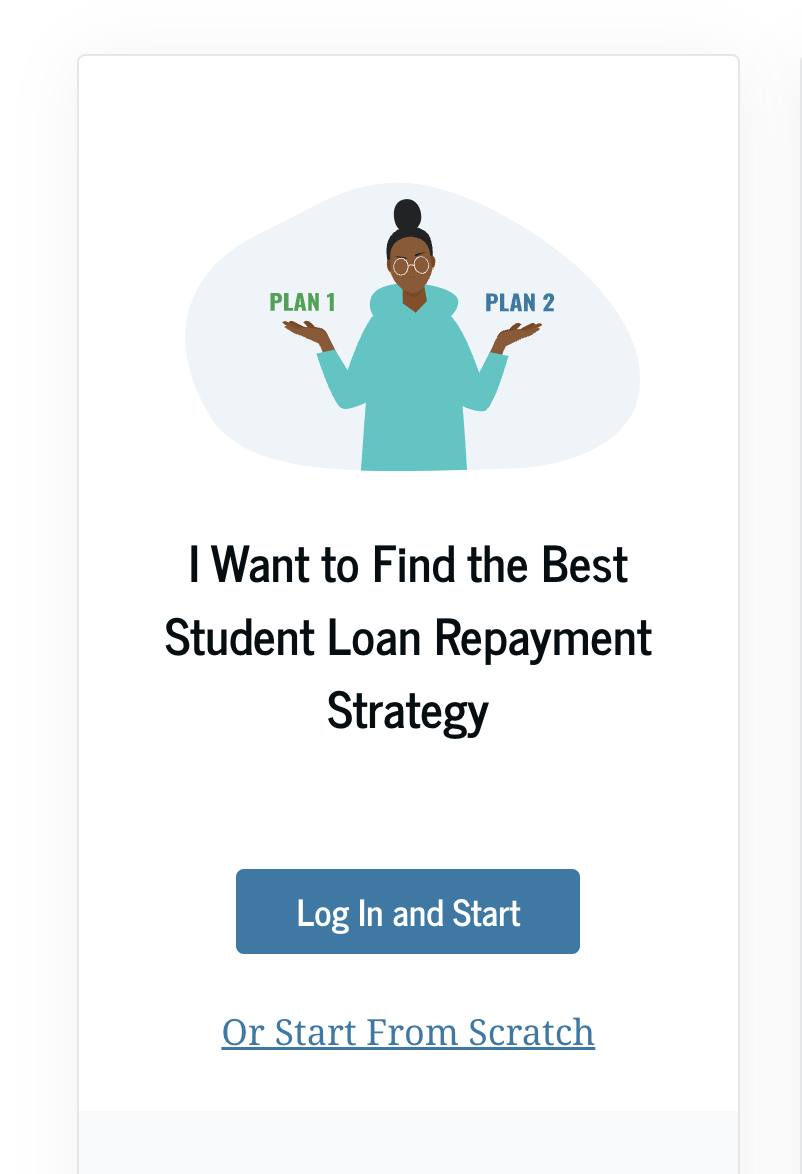Click the Log In and Start button
The image size is (802, 1174).
(408, 911)
